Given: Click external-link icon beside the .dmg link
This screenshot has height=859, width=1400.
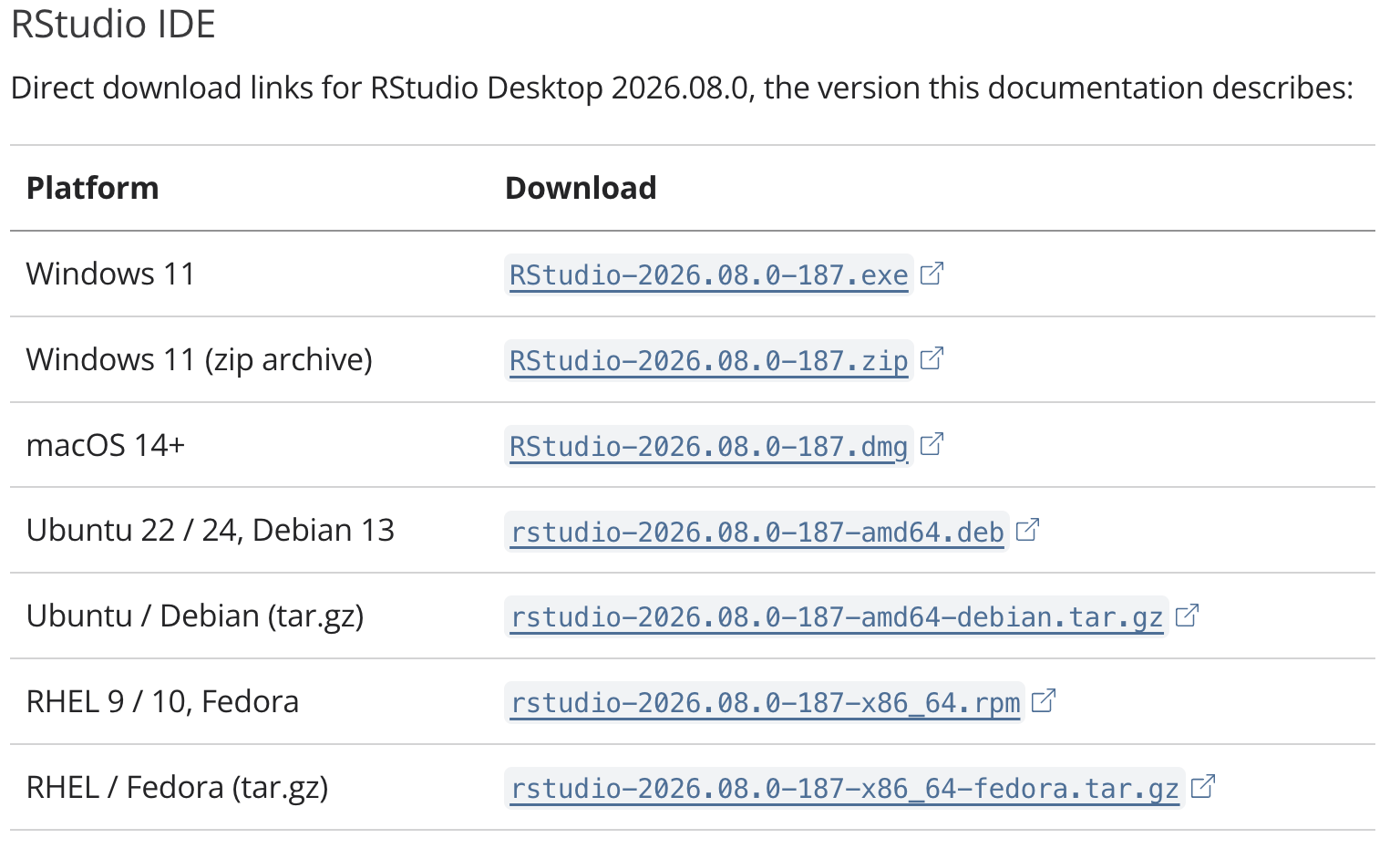Looking at the screenshot, I should (x=932, y=445).
